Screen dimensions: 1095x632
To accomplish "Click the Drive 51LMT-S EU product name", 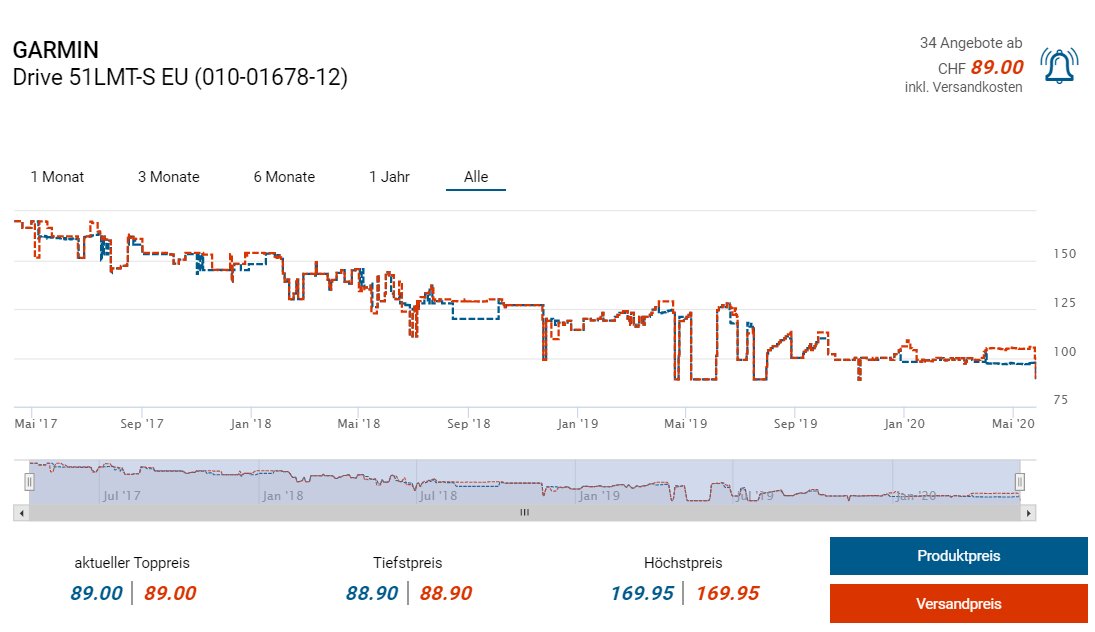I will tap(180, 77).
